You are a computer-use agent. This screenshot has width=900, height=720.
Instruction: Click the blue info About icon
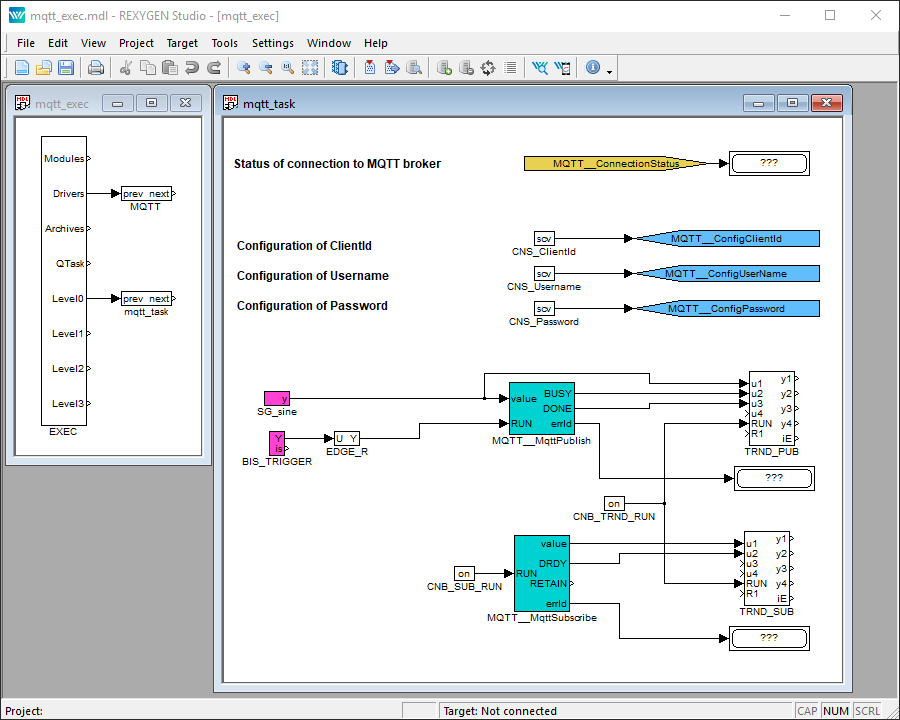tap(593, 67)
